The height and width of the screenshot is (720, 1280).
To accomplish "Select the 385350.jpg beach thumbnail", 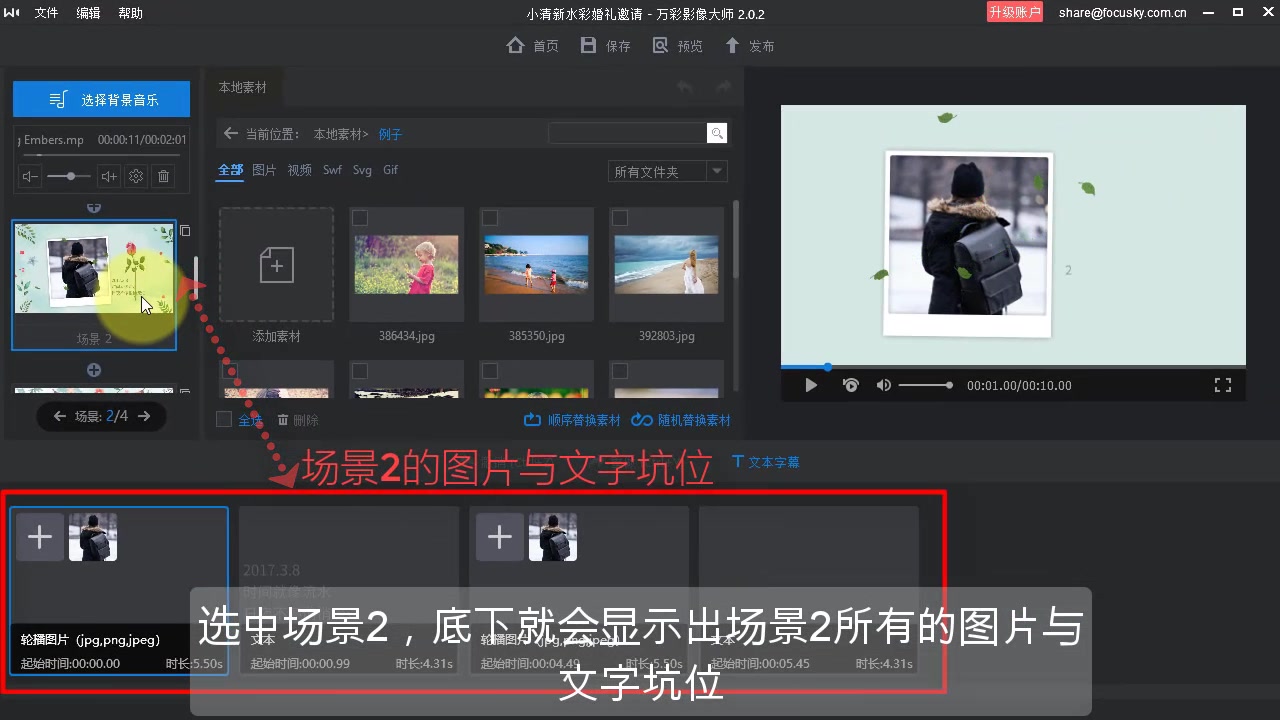I will [x=536, y=264].
